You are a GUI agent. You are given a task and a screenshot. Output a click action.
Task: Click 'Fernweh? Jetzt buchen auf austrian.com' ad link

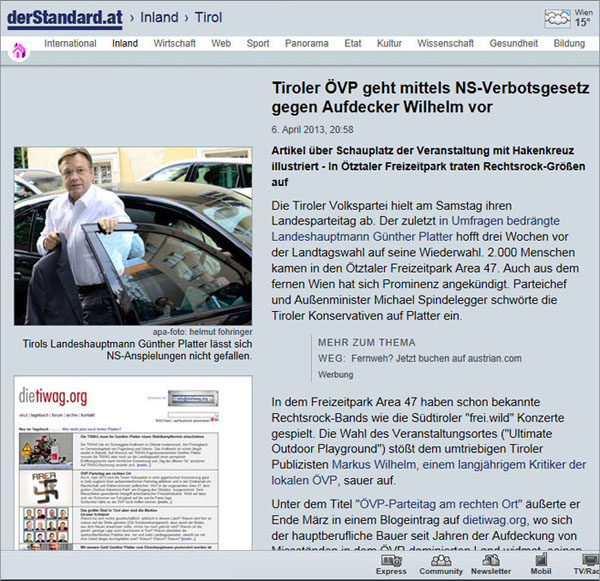click(436, 359)
